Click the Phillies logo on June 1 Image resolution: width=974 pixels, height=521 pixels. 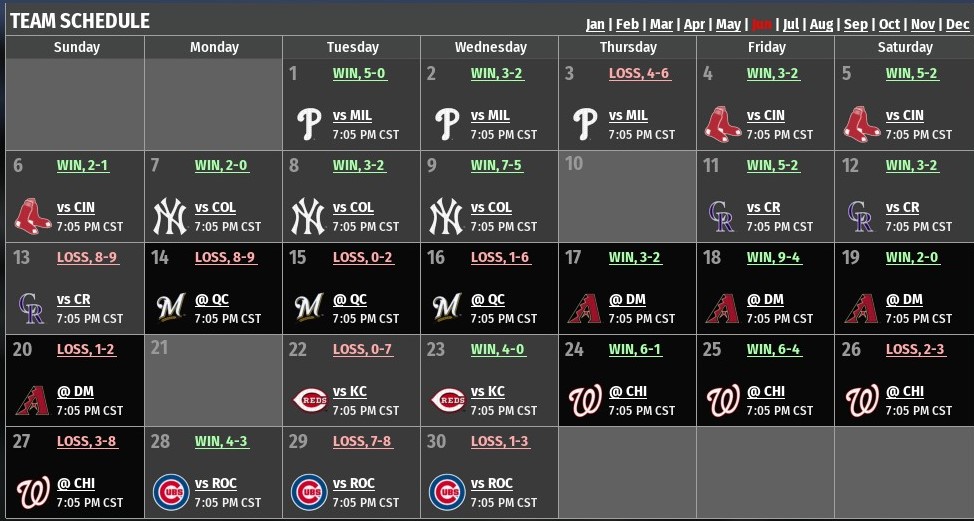[x=309, y=124]
